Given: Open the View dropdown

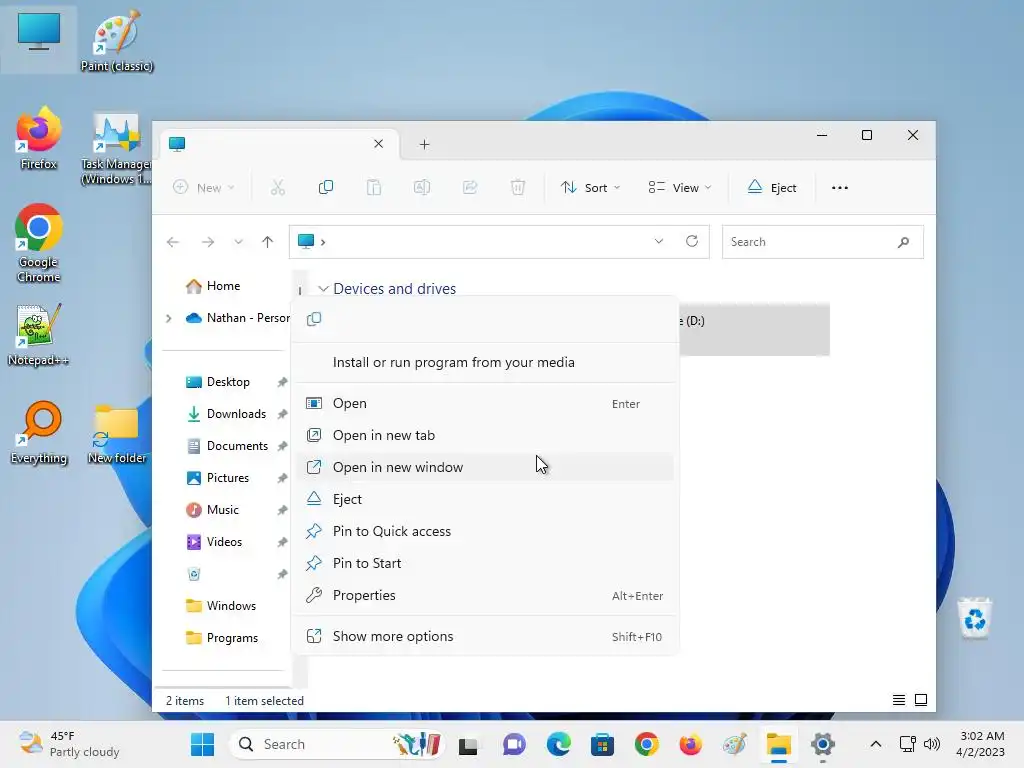Looking at the screenshot, I should [680, 188].
